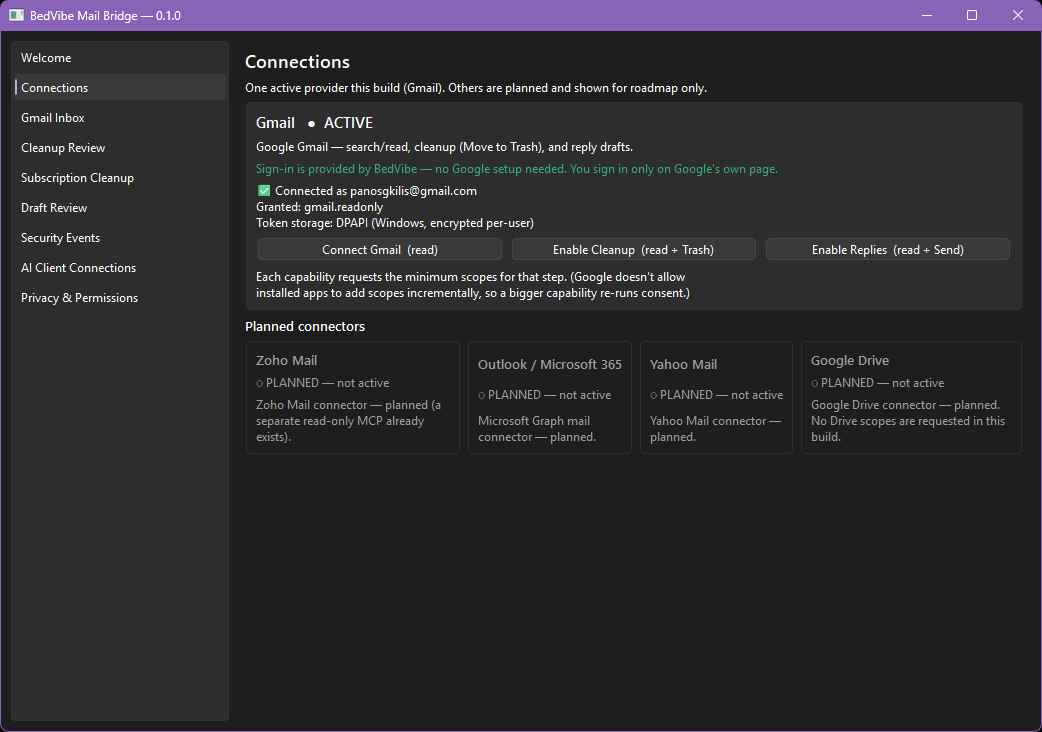Image resolution: width=1042 pixels, height=732 pixels.
Task: Switch to Draft Review
Action: [120, 207]
